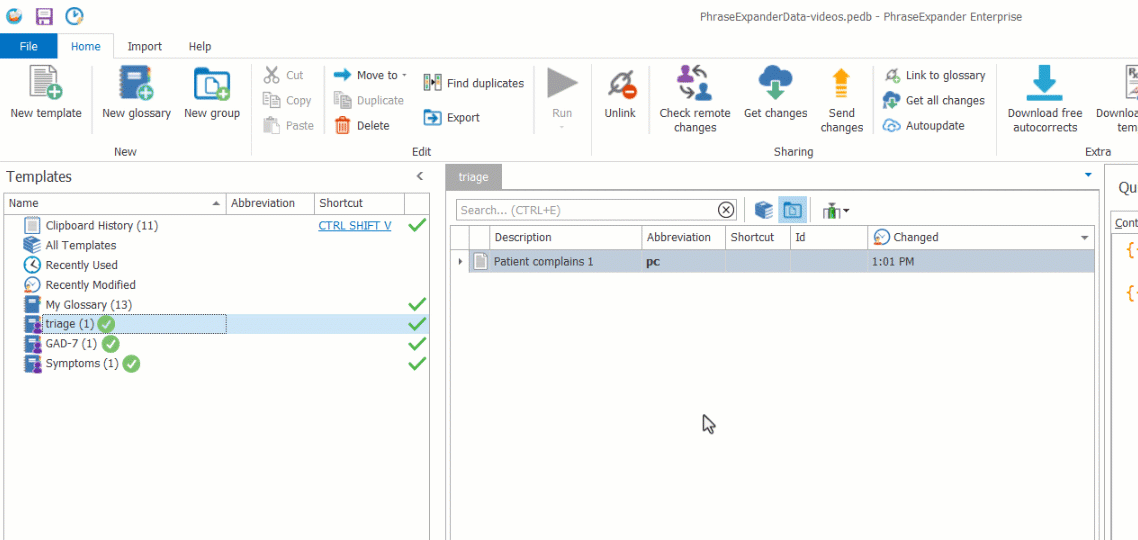Screen dimensions: 1138x540
Task: Toggle search all glossaries icon
Action: (x=764, y=210)
